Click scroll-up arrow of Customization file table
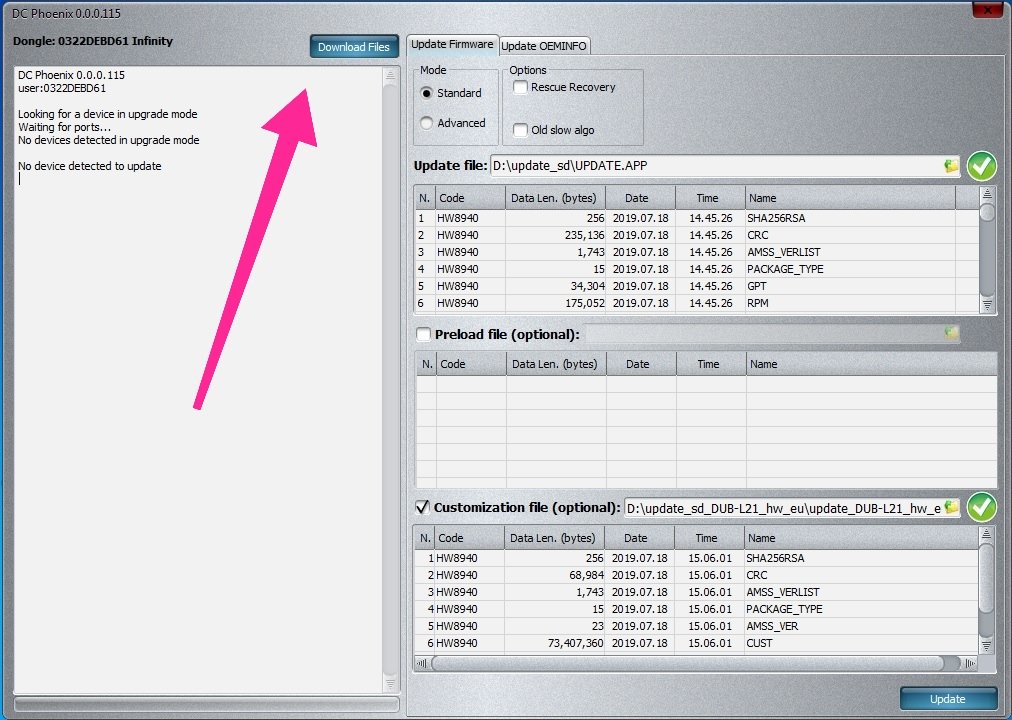Screen dimensions: 1012x720 (986, 534)
